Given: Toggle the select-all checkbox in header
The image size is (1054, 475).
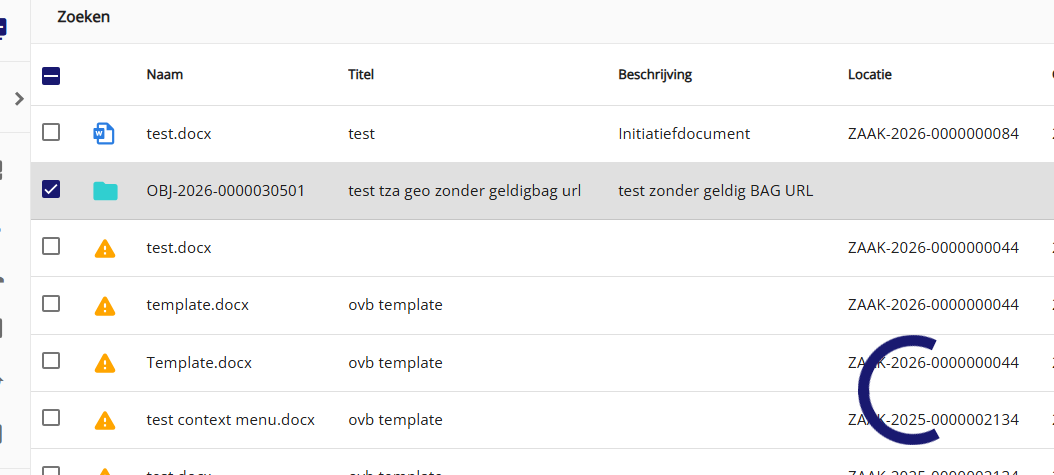Looking at the screenshot, I should coord(51,75).
